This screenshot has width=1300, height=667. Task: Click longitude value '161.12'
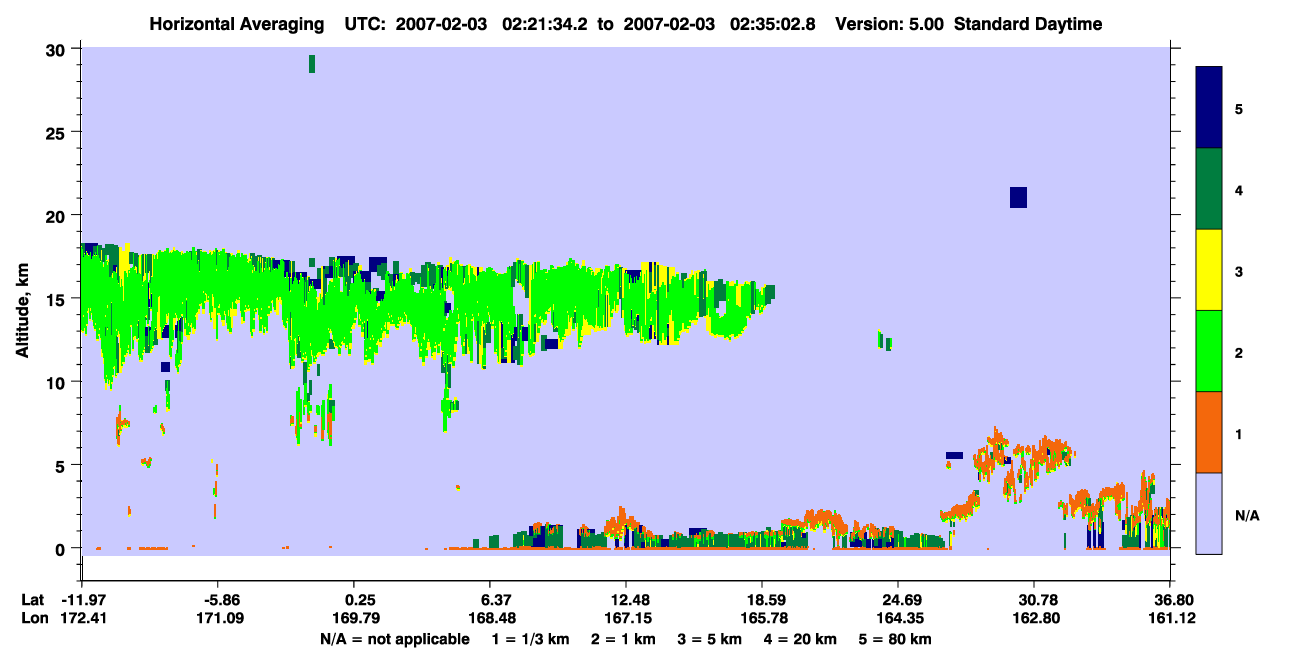(x=1173, y=618)
